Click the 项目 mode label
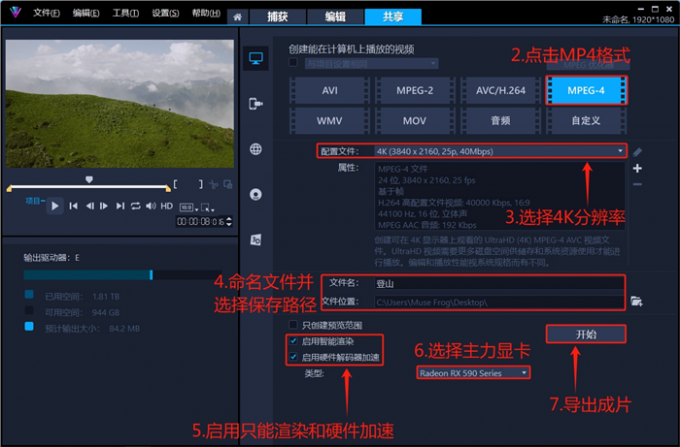Image resolution: width=680 pixels, height=447 pixels. click(x=35, y=201)
